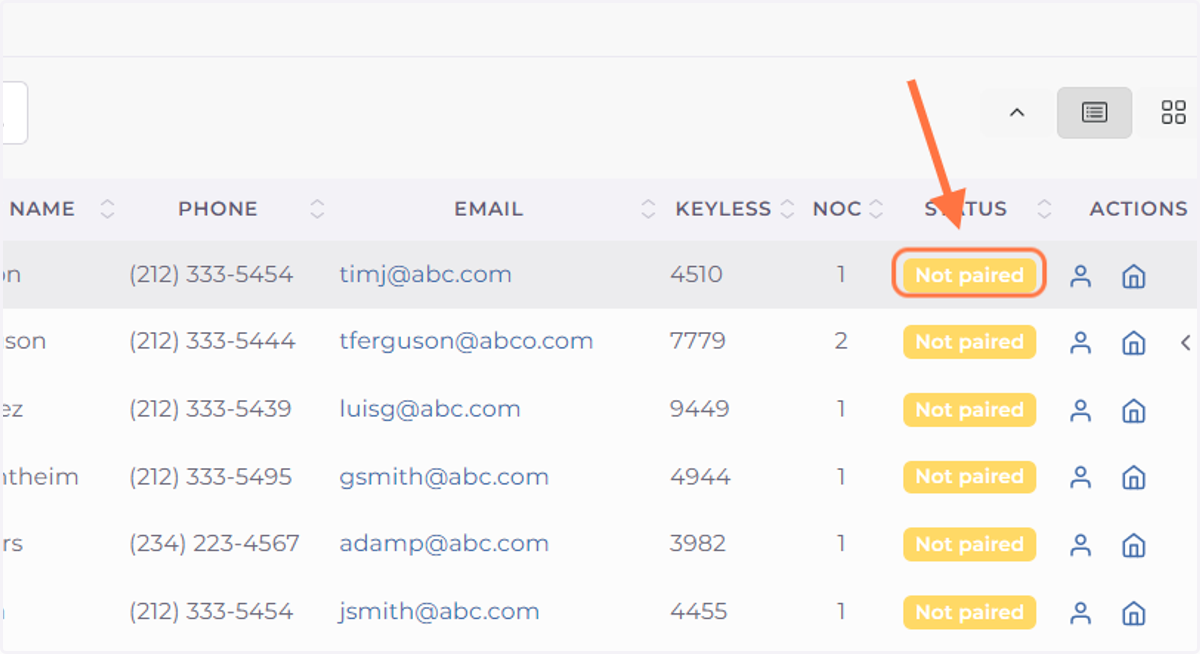Open home icon in adamp@abc.com row

[x=1133, y=545]
